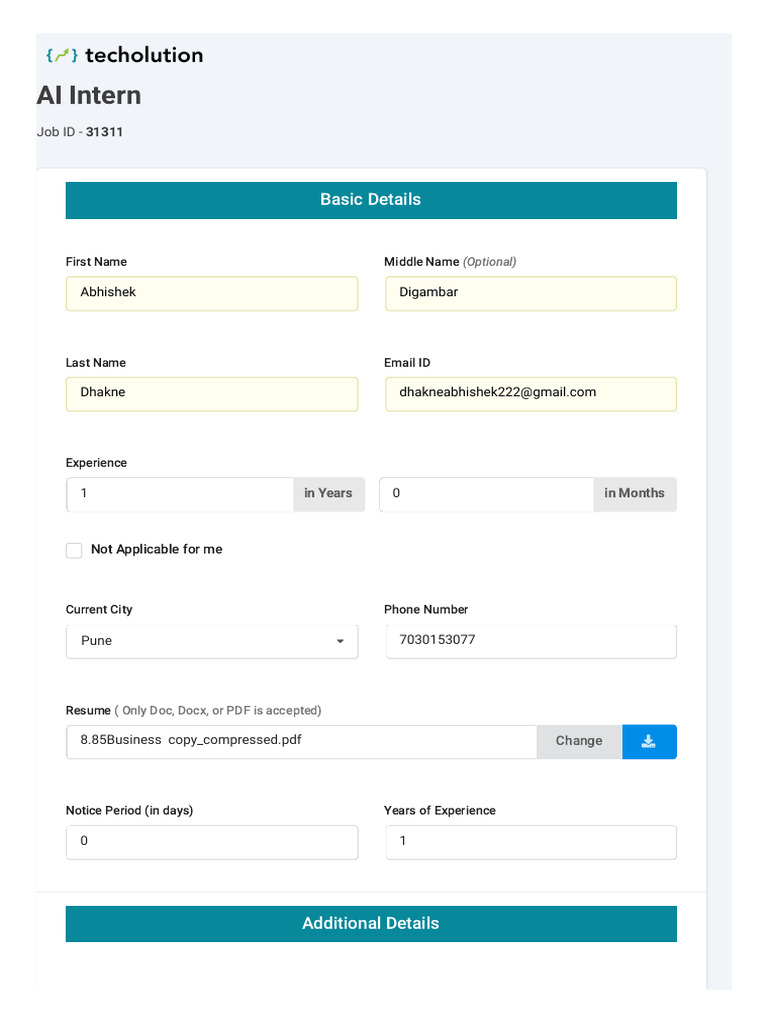Click the "in Months" unit label

click(634, 494)
